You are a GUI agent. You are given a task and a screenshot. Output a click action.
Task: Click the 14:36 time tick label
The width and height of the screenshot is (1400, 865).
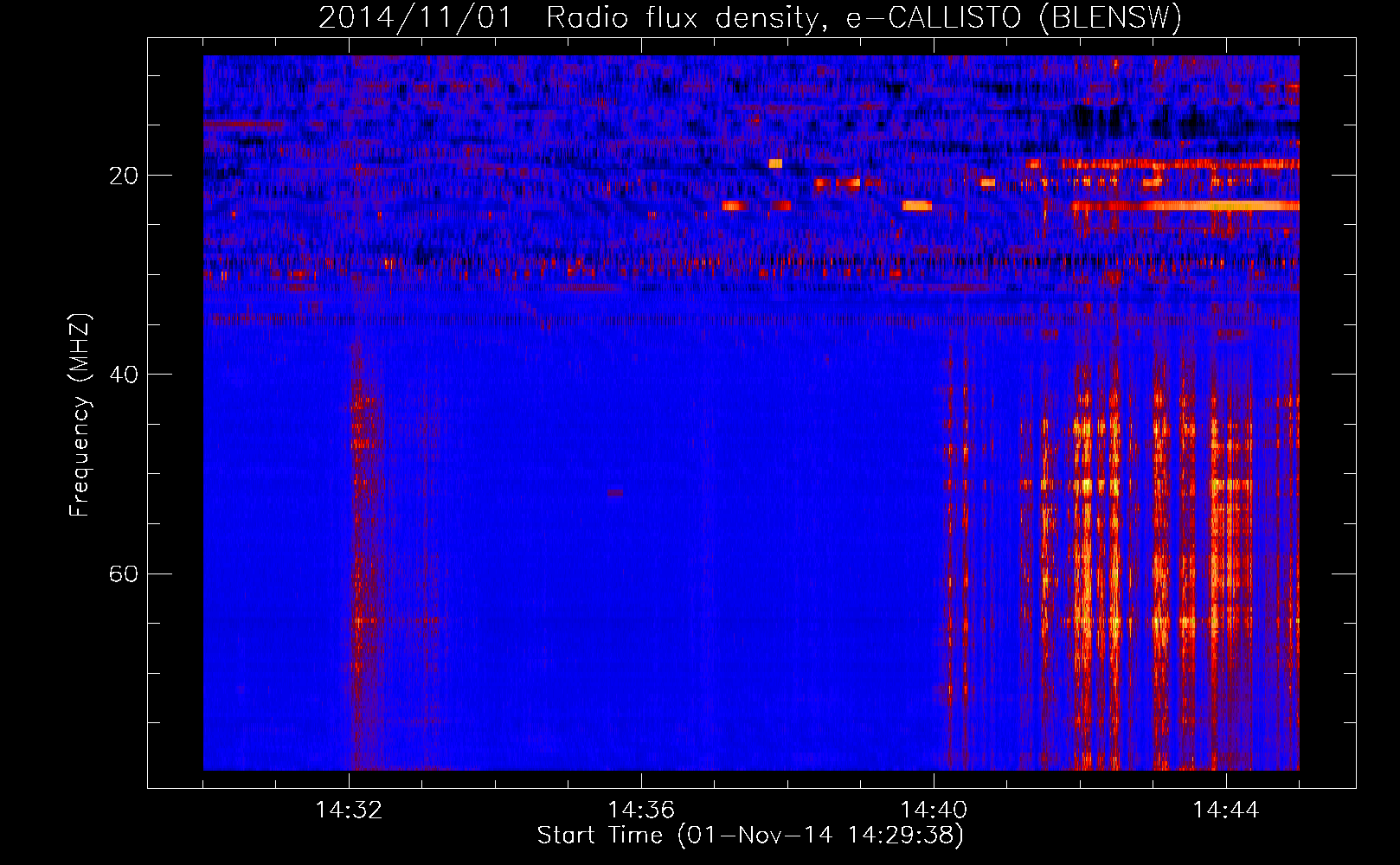point(641,811)
